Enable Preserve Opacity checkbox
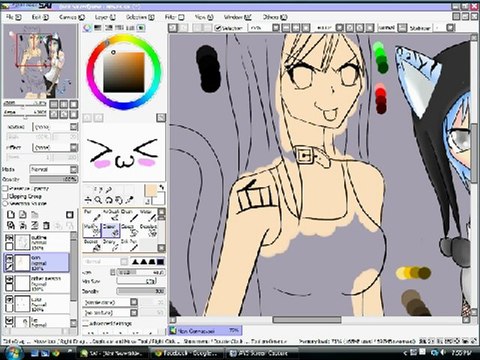480x360 pixels. coord(5,189)
